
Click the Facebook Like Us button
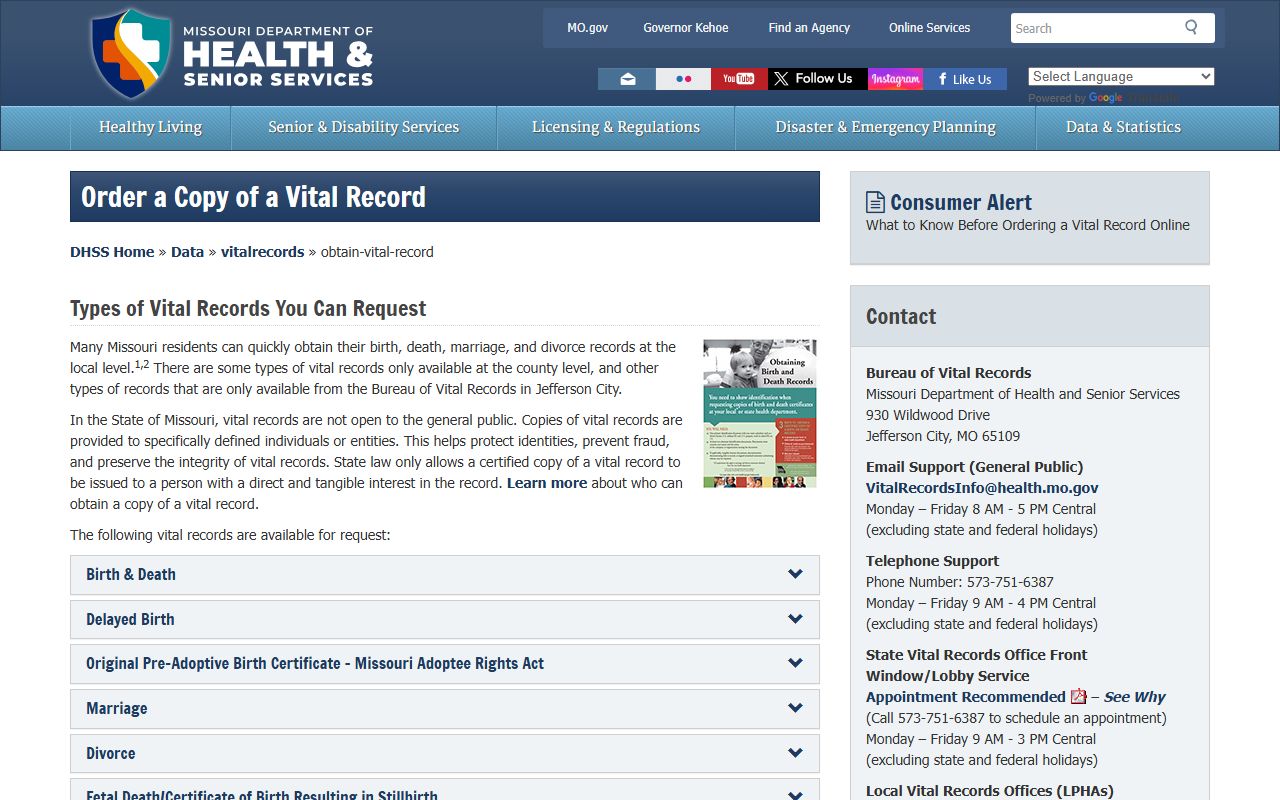click(964, 79)
